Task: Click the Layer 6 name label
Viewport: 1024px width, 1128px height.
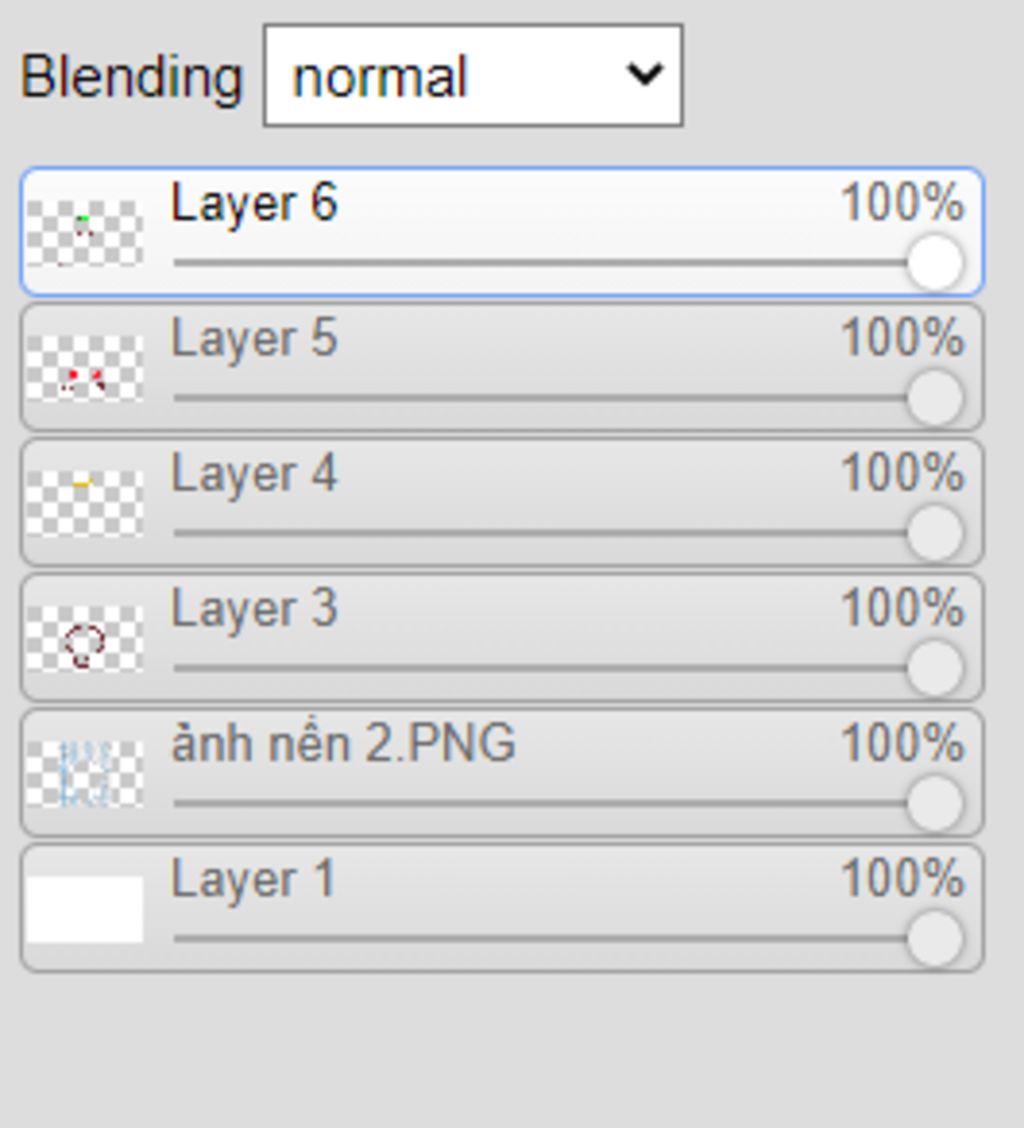Action: point(254,203)
